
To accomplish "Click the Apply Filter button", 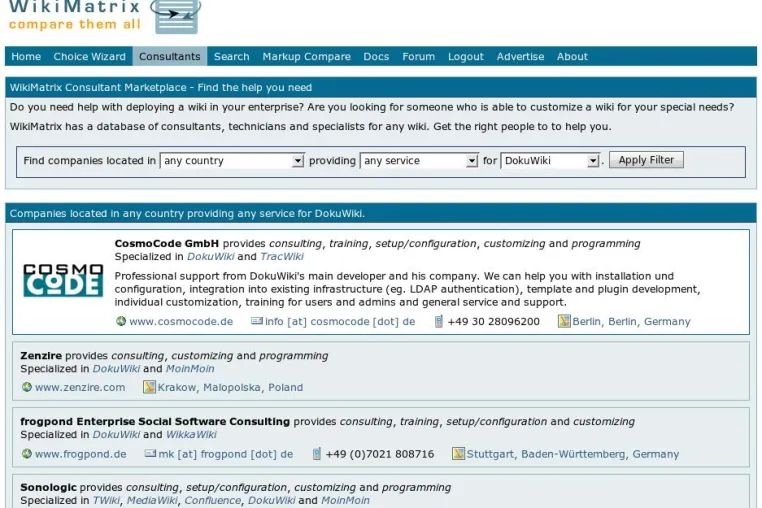I will click(646, 160).
